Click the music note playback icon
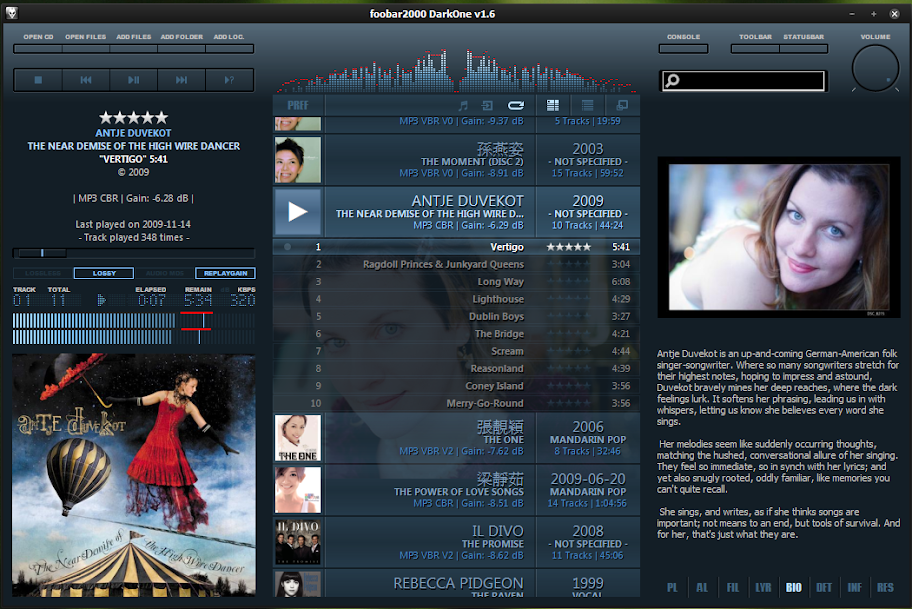 click(x=463, y=105)
